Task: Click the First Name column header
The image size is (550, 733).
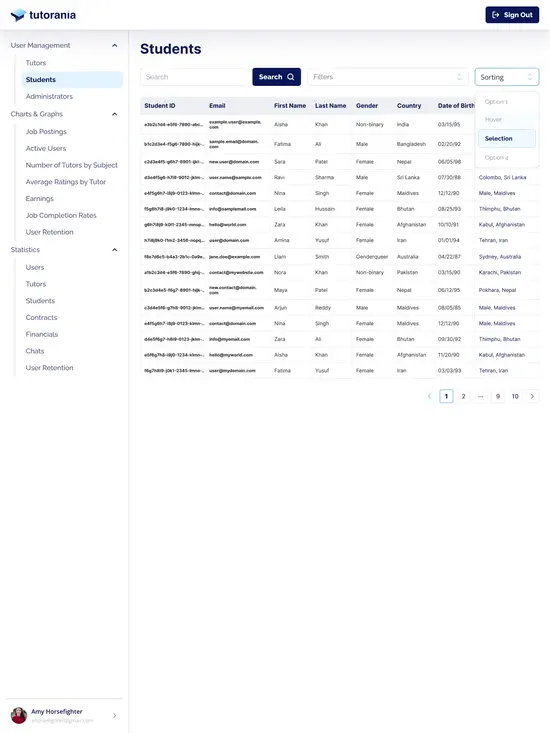Action: [x=290, y=106]
